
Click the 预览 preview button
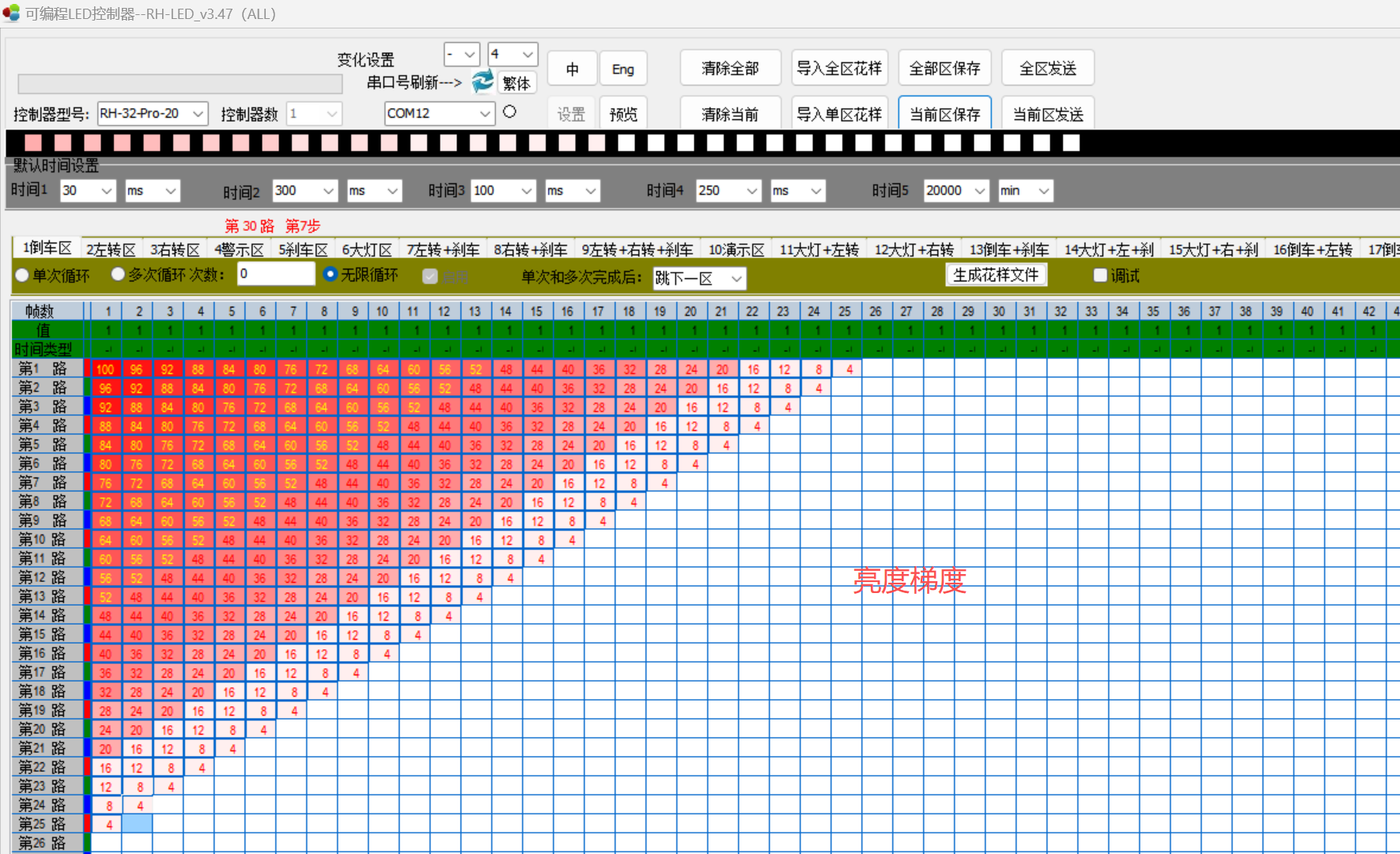tap(623, 113)
